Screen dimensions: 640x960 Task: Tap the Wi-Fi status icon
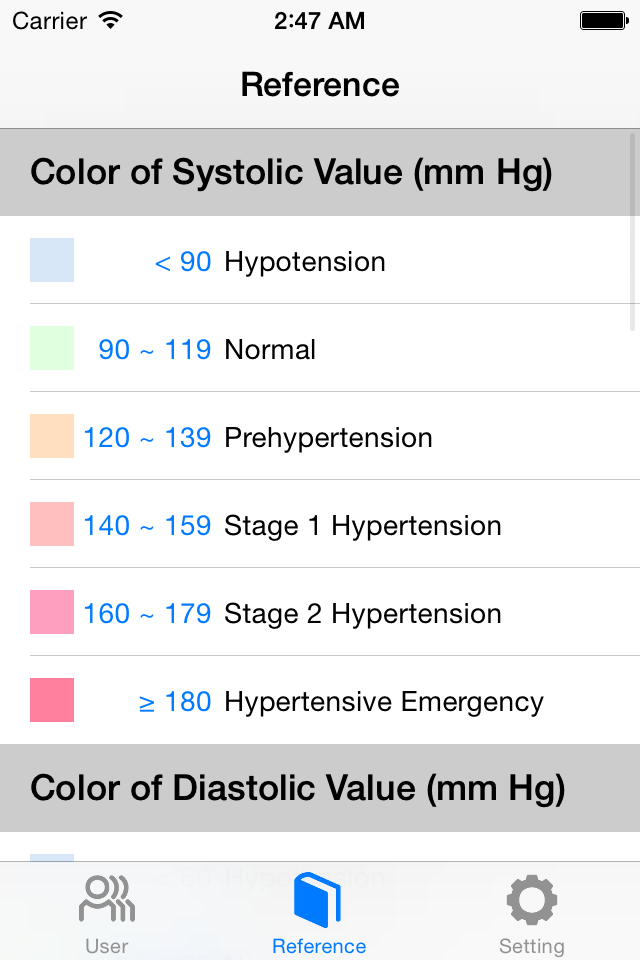coord(111,20)
